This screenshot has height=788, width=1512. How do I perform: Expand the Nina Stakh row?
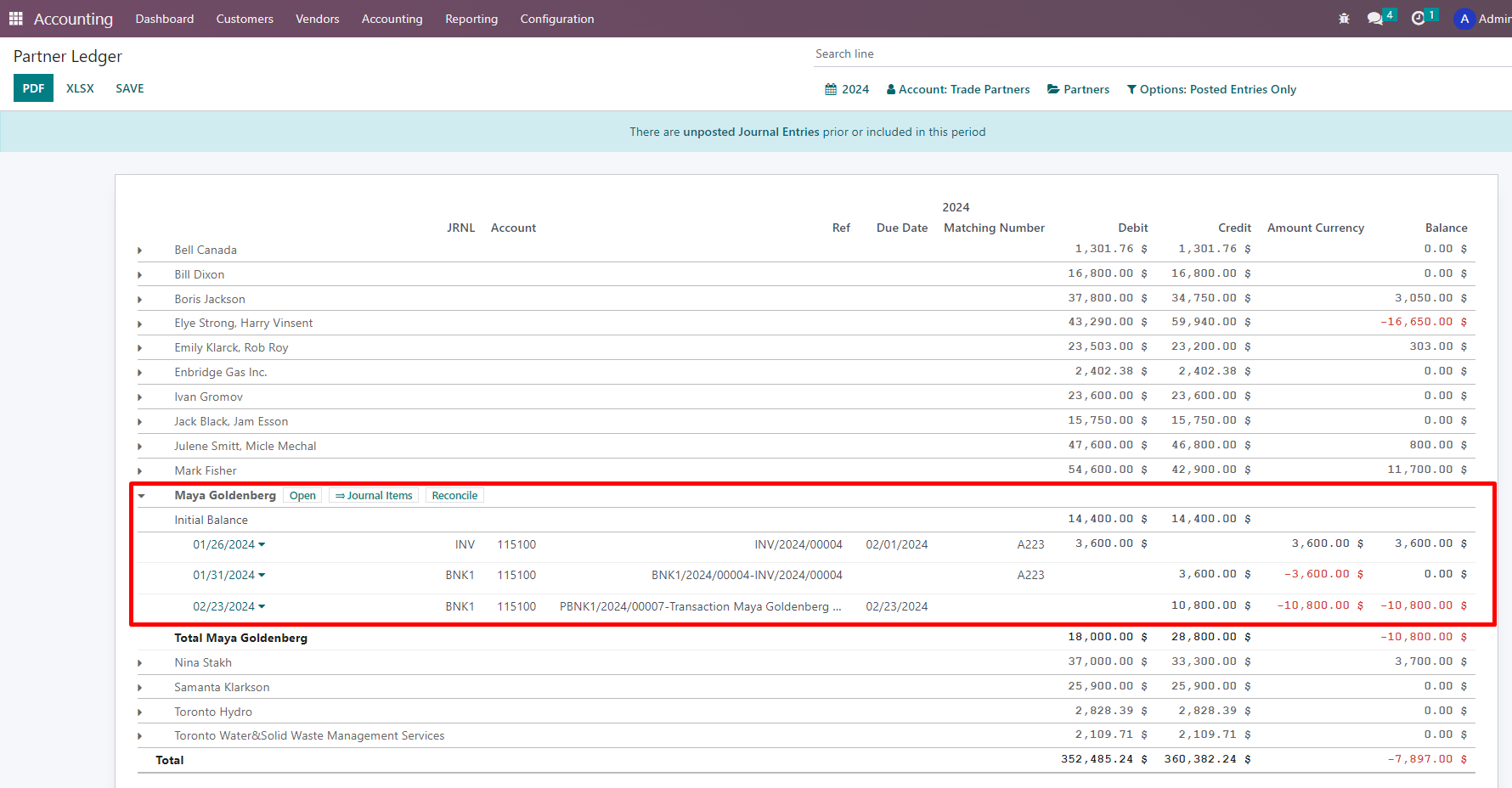(x=139, y=663)
